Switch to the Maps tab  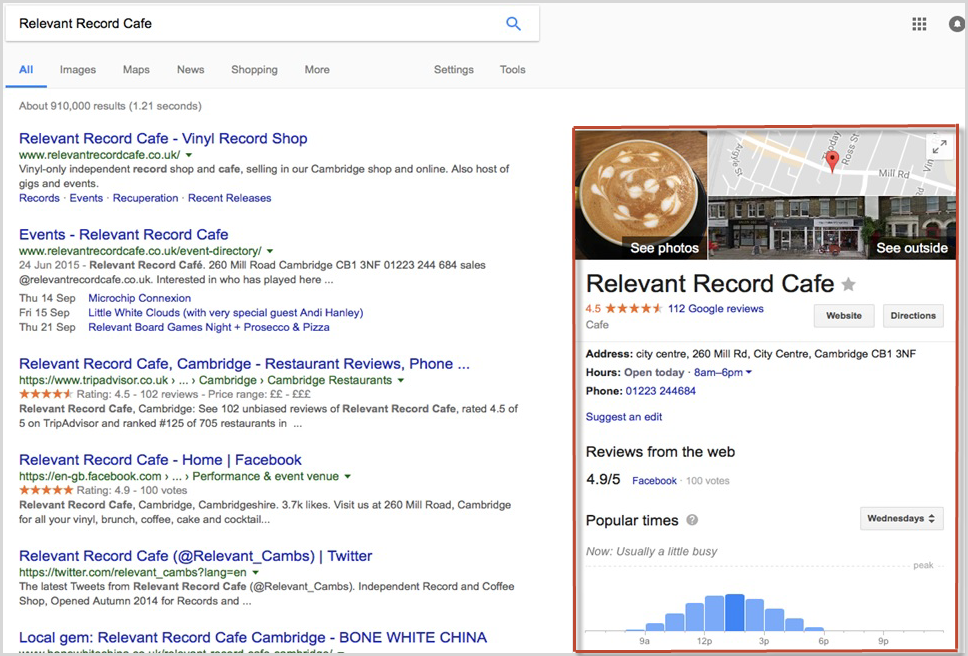tap(136, 70)
